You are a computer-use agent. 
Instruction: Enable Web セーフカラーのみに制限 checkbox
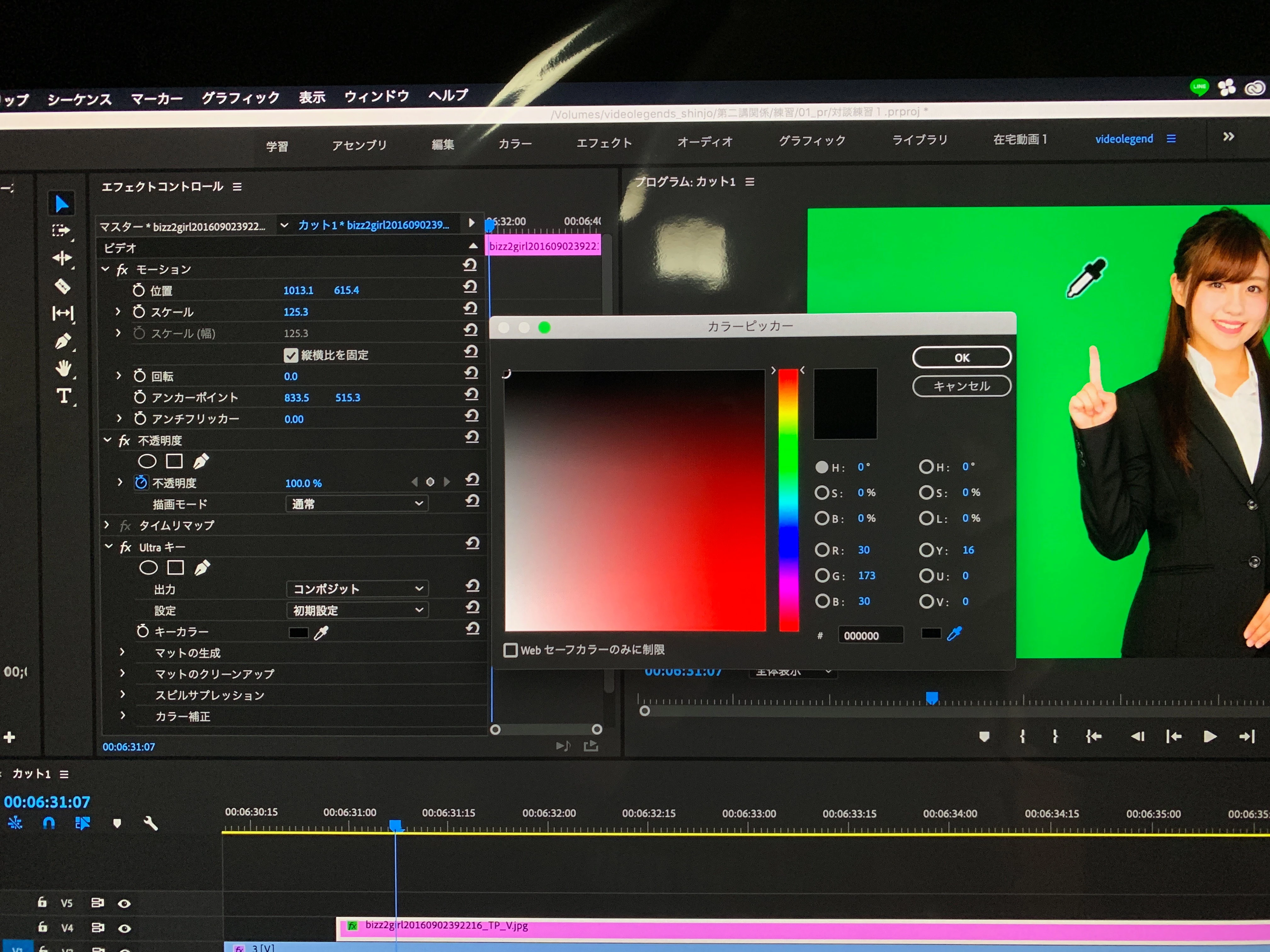pos(510,649)
